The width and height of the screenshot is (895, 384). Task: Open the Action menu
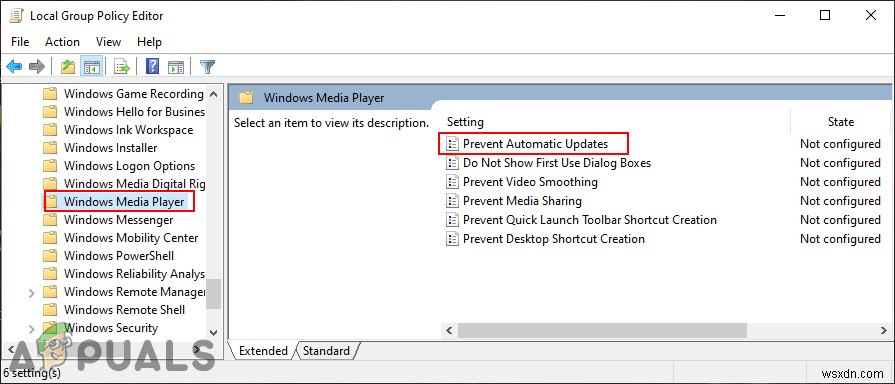tap(62, 42)
